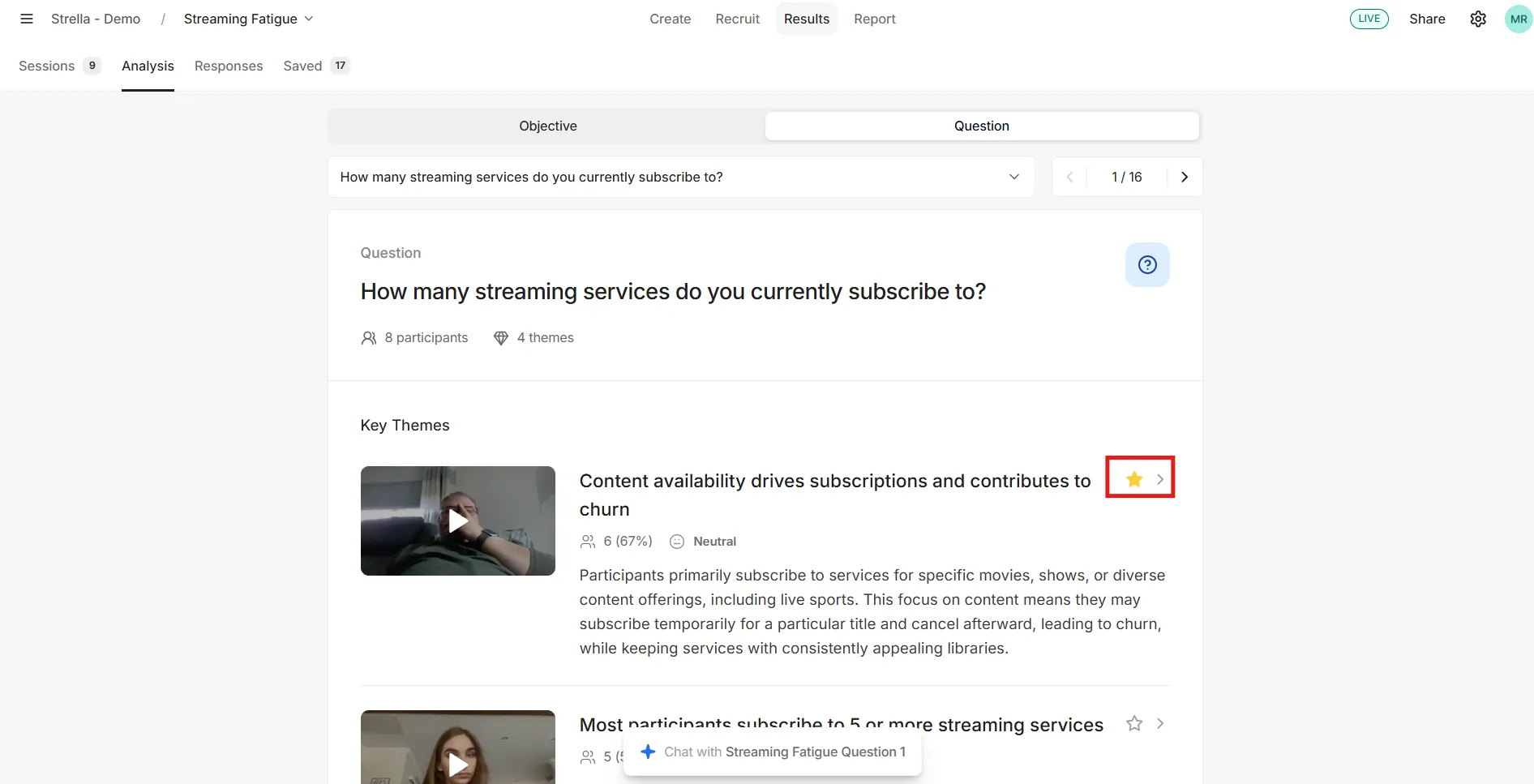Click the Neutral sentiment label
The height and width of the screenshot is (784, 1534).
(703, 541)
